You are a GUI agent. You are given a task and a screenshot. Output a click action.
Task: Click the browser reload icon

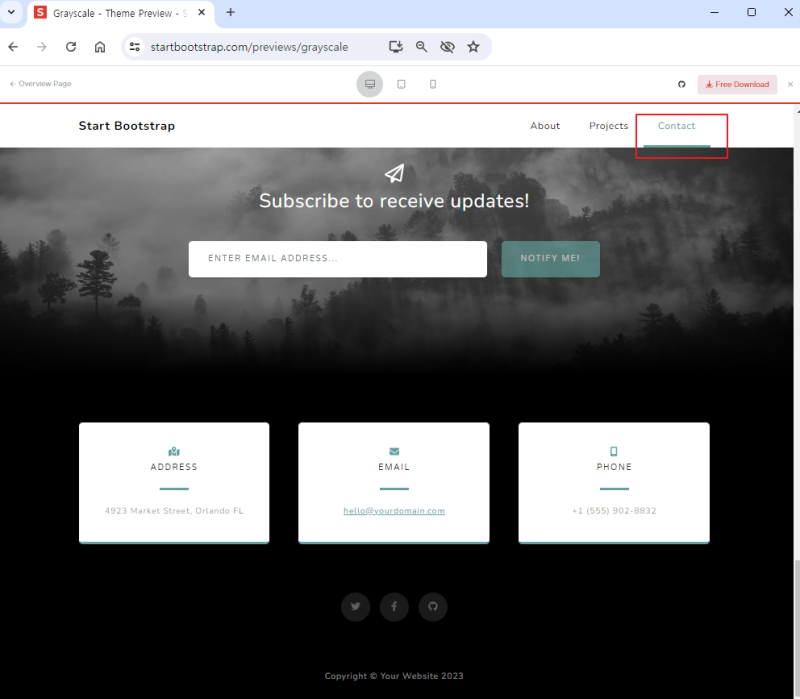(x=71, y=47)
